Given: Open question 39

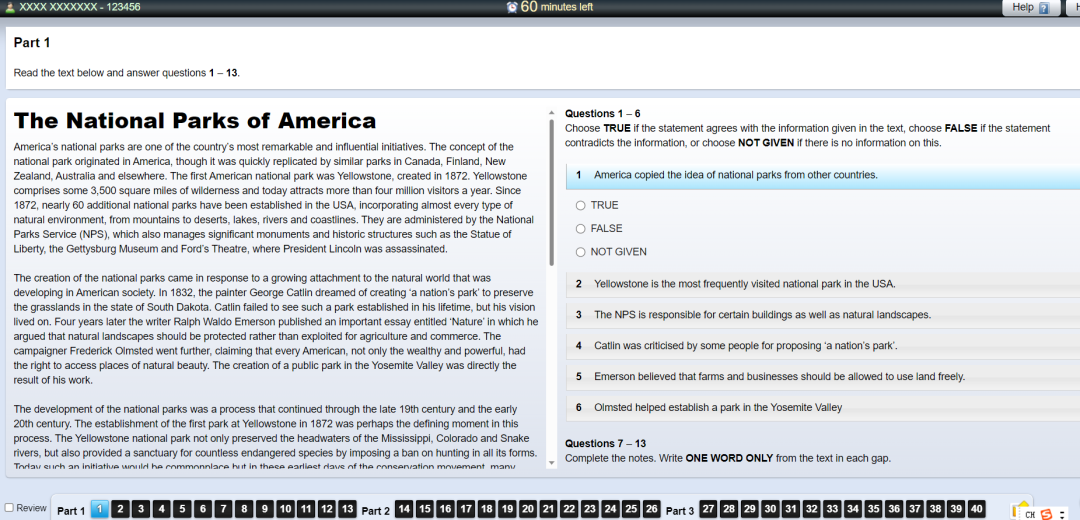Looking at the screenshot, I should point(957,510).
